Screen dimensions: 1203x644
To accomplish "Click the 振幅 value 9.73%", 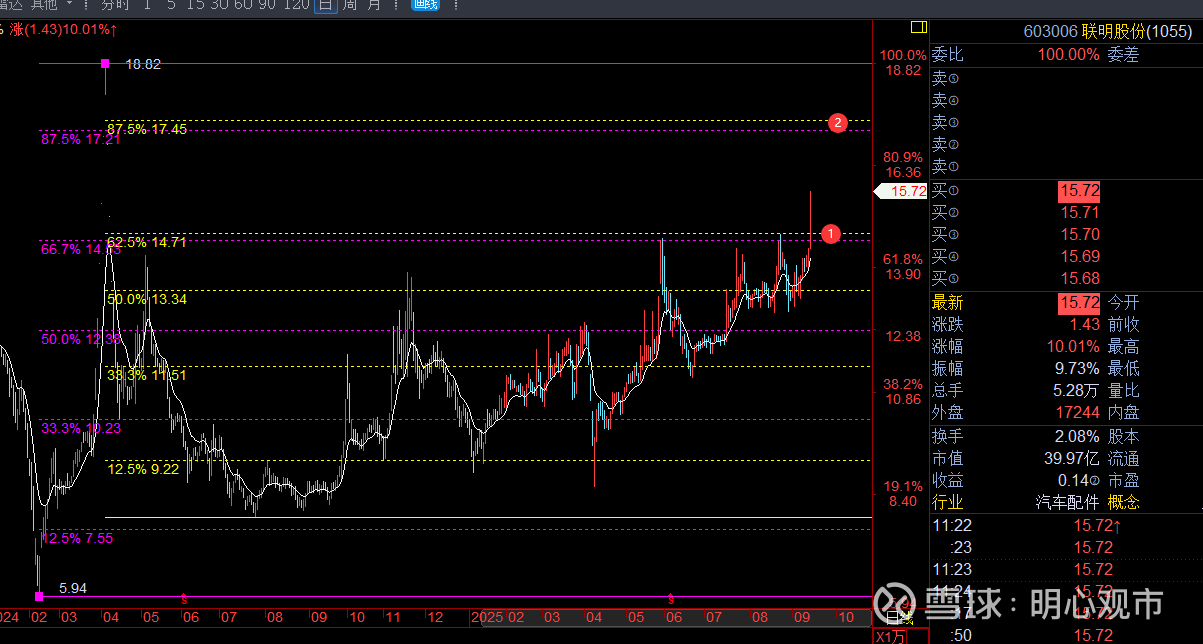I will pos(1077,369).
